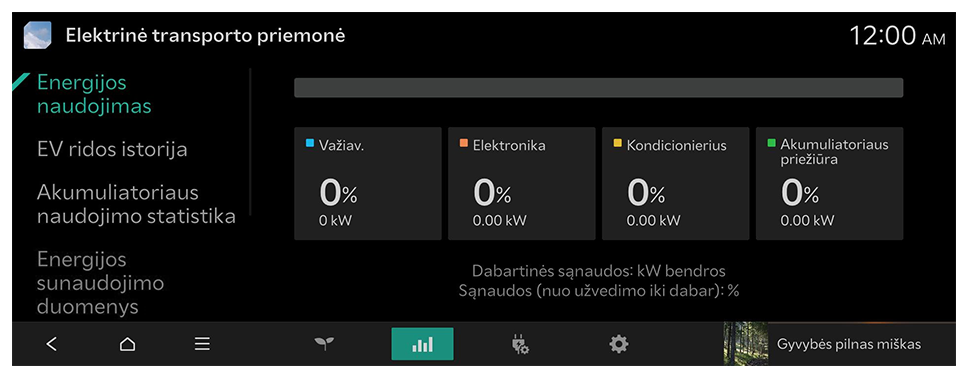Click the energy usage progress bar
Image resolution: width=968 pixels, height=378 pixels.
599,88
